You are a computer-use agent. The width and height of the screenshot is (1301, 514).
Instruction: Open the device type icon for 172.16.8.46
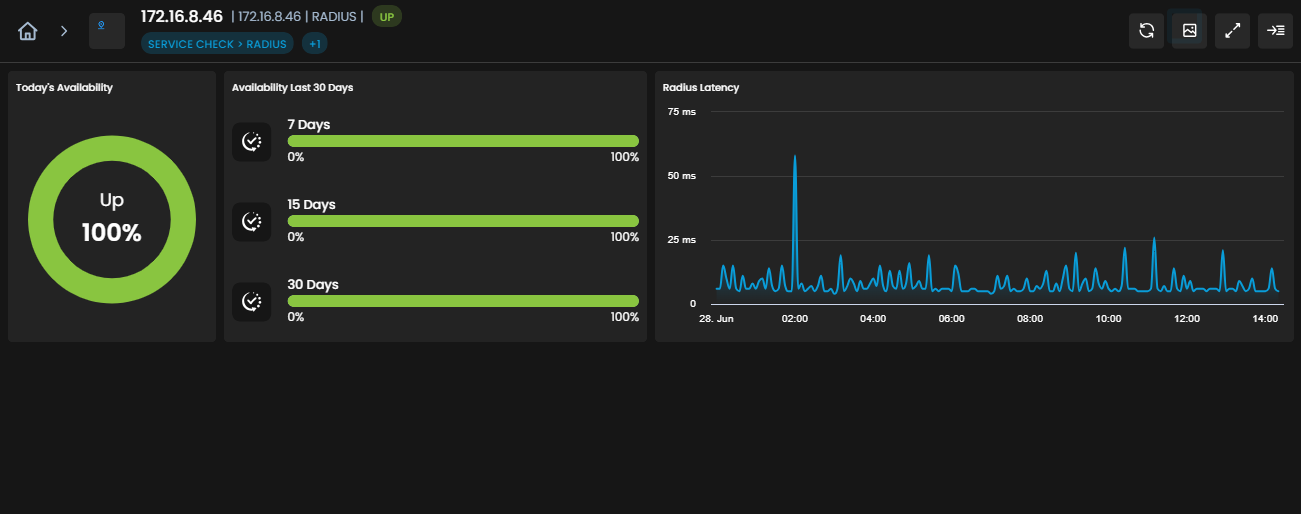tap(107, 31)
